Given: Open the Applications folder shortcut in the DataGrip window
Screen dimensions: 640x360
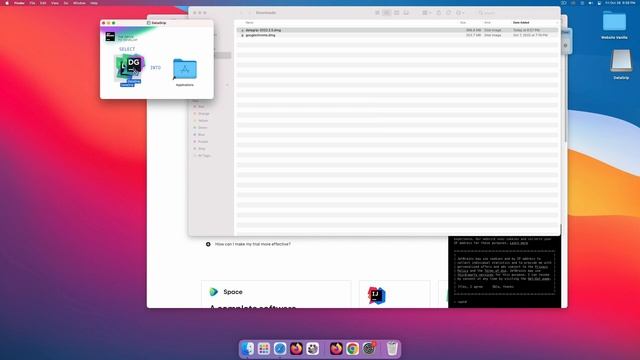Looking at the screenshot, I should pos(184,69).
